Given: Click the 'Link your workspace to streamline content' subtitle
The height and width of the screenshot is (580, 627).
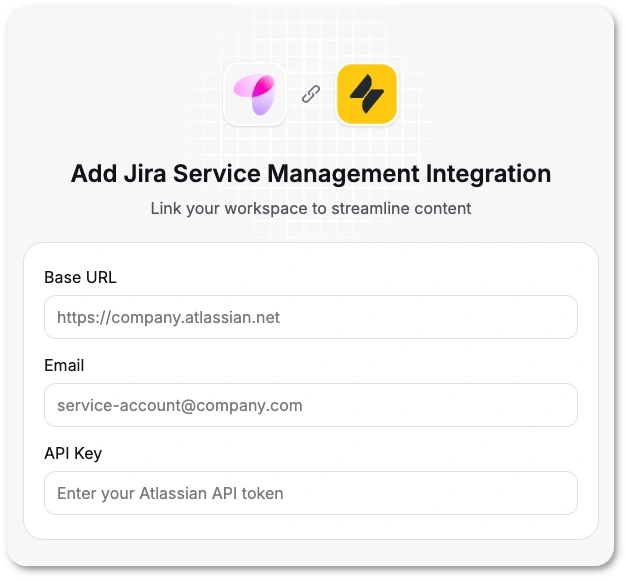Looking at the screenshot, I should 311,208.
